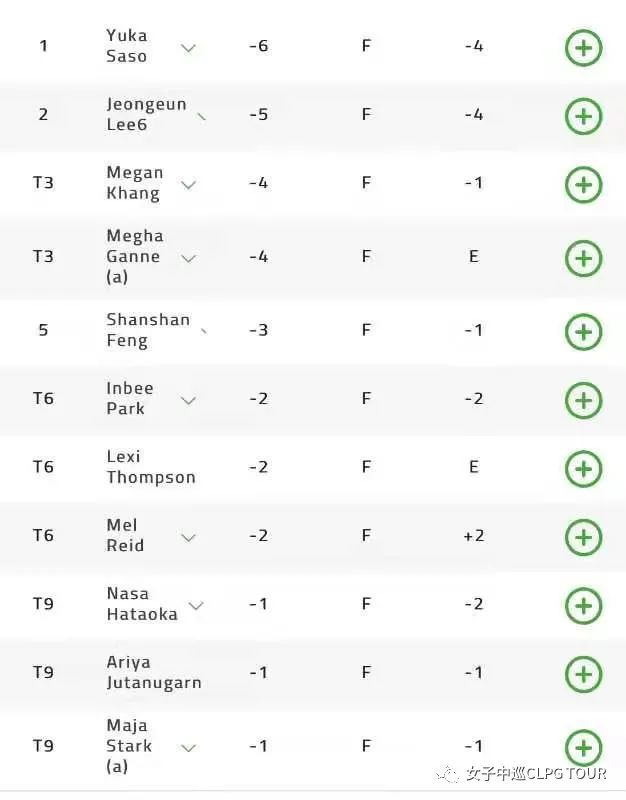Add Yuka Saso with plus icon

[584, 48]
